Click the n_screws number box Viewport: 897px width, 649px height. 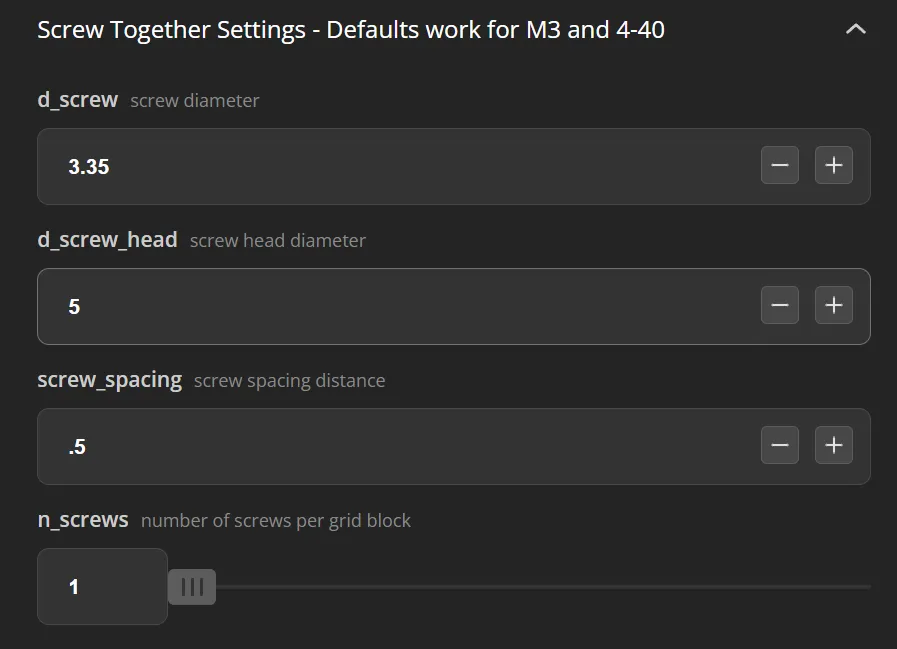pos(102,587)
